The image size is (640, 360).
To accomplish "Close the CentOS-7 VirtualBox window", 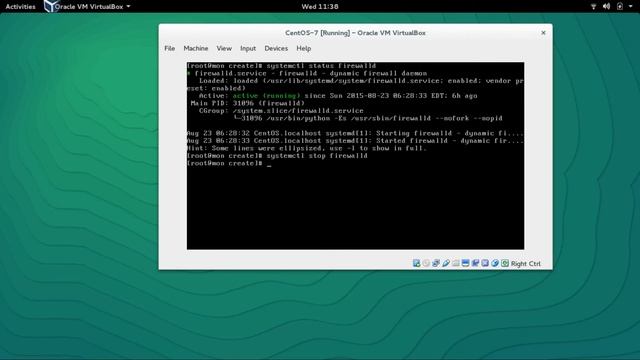I will (x=543, y=33).
